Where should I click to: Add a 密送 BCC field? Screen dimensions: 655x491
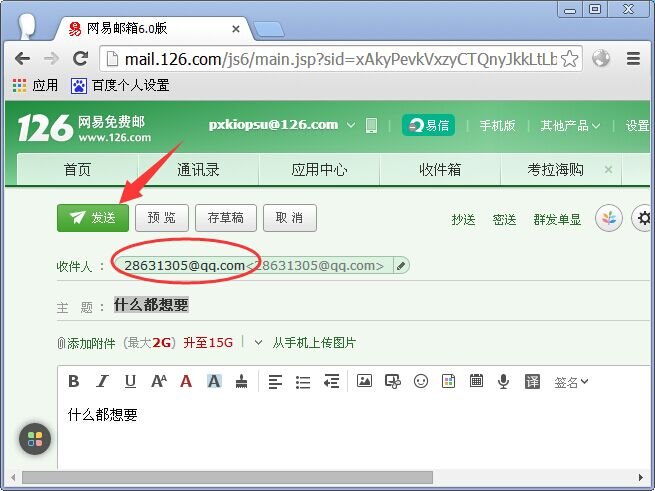click(x=504, y=219)
